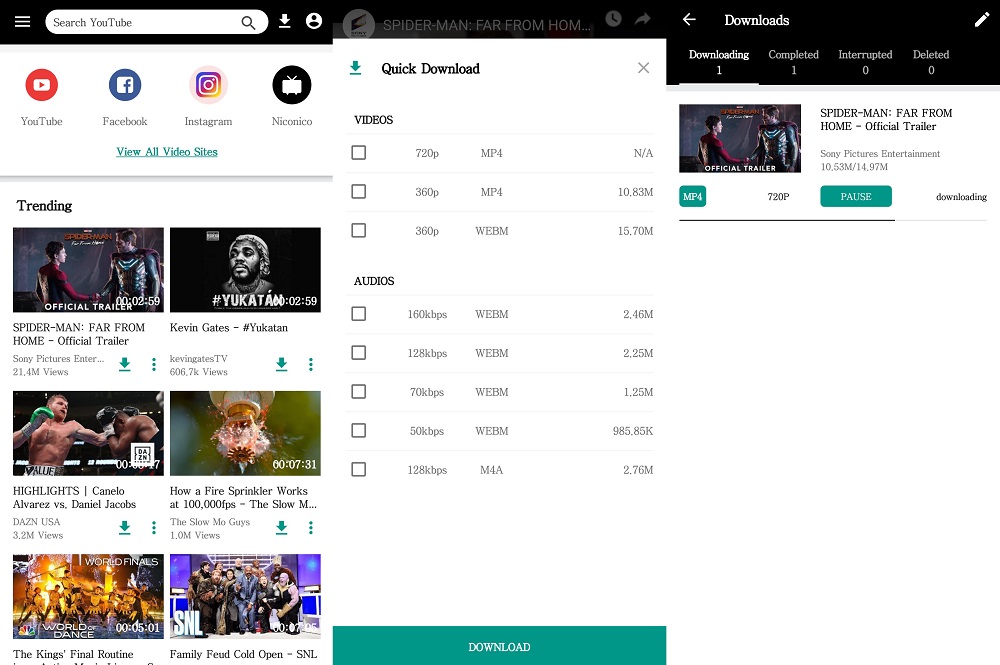The width and height of the screenshot is (1000, 665).
Task: Download the Kevin Gates #Yukatan video
Action: [x=281, y=364]
